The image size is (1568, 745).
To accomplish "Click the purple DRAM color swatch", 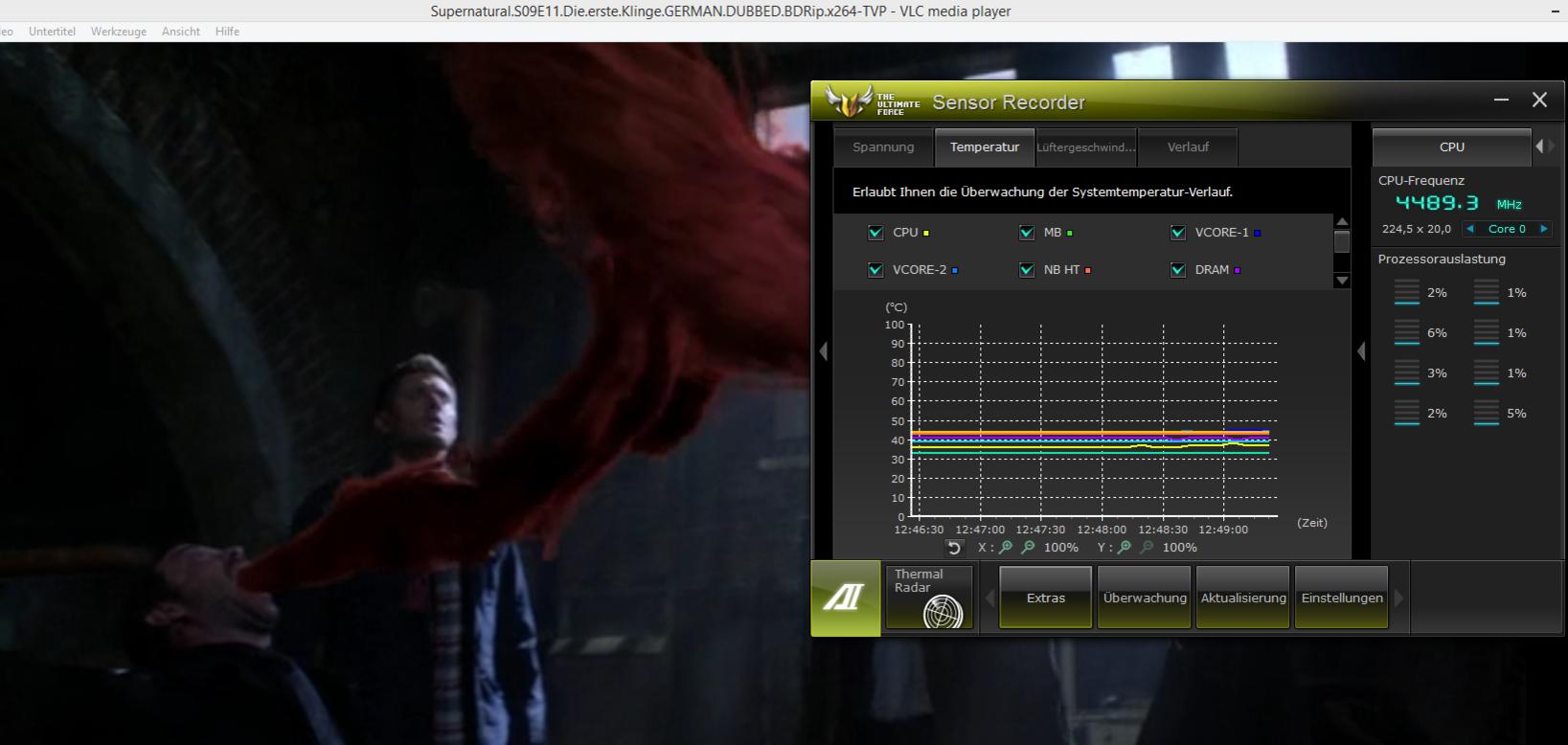I will tap(1238, 271).
